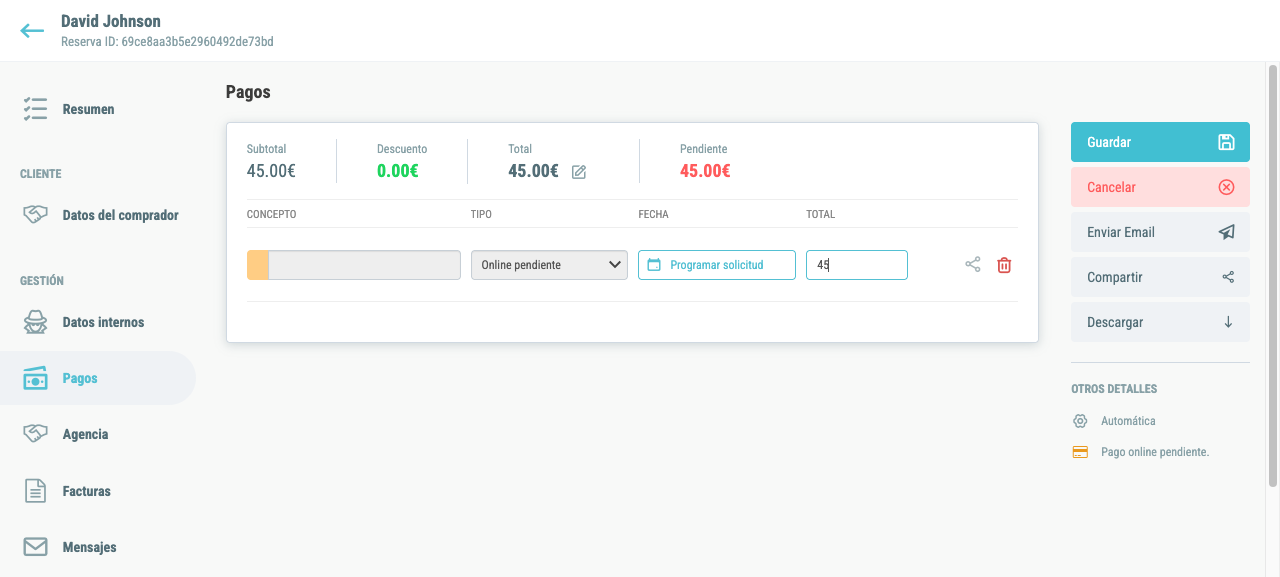The height and width of the screenshot is (577, 1280).
Task: Click the Enviar Email button
Action: pyautogui.click(x=1160, y=232)
